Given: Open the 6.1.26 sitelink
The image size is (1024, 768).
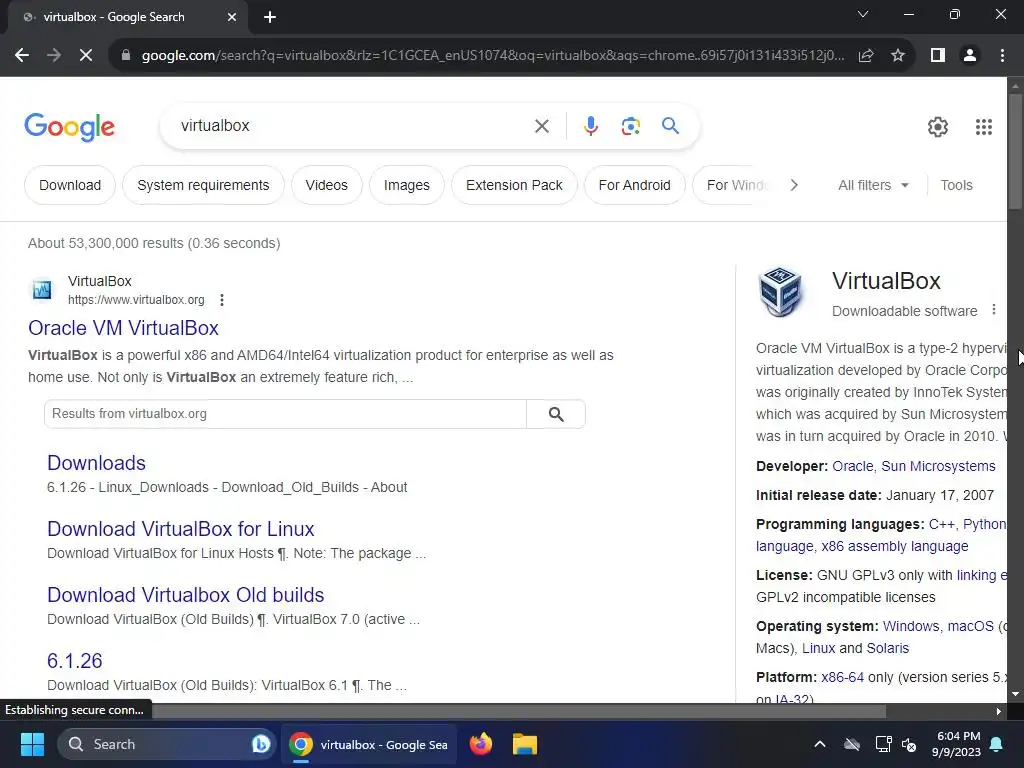Looking at the screenshot, I should pyautogui.click(x=74, y=661).
